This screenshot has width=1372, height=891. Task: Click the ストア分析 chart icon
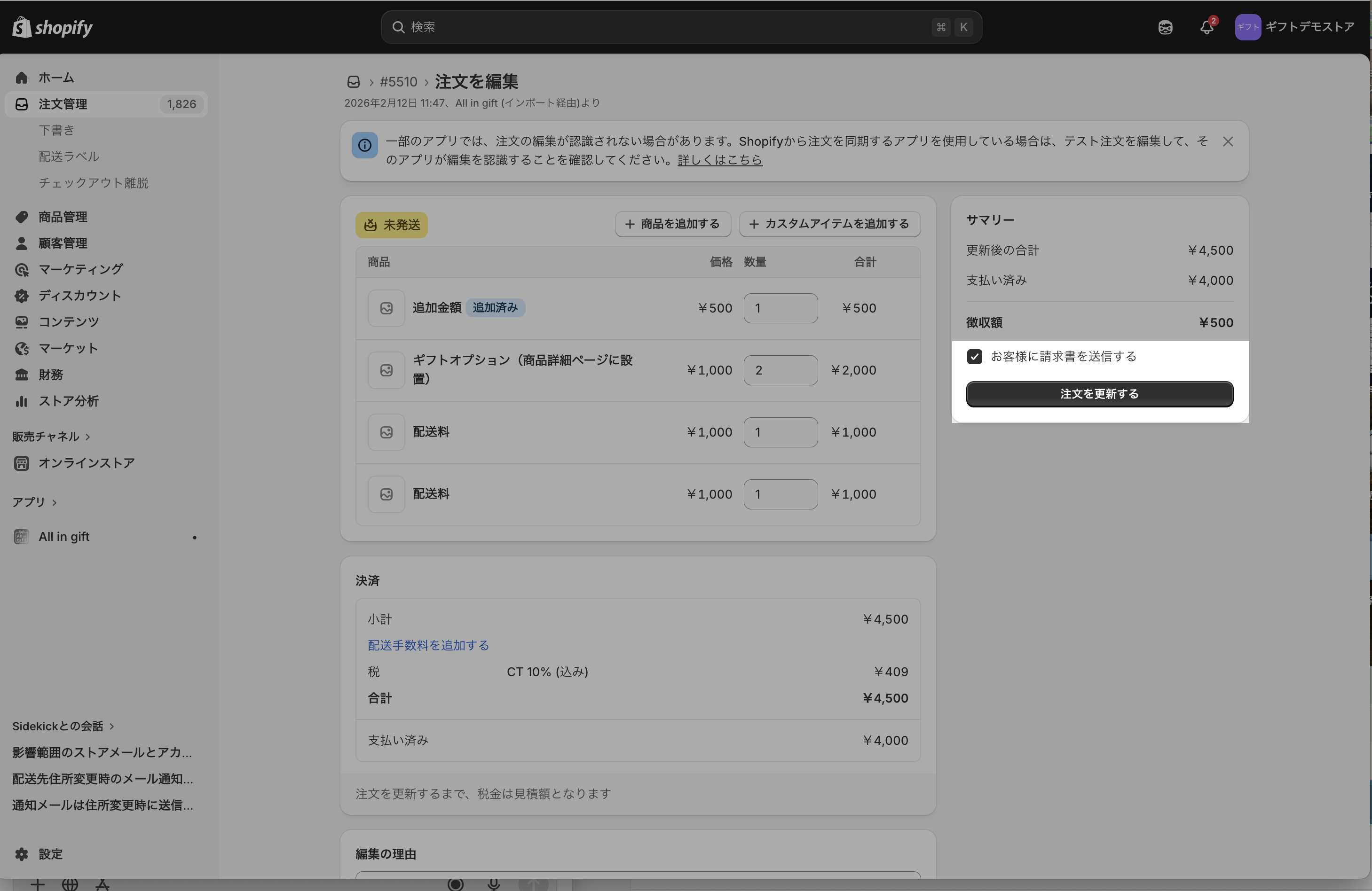click(x=22, y=401)
